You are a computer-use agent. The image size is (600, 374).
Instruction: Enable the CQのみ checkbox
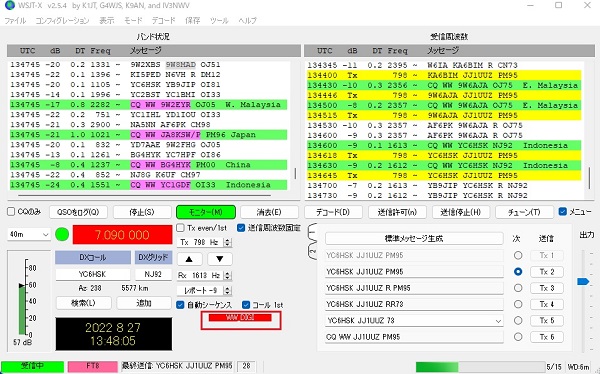tap(11, 212)
